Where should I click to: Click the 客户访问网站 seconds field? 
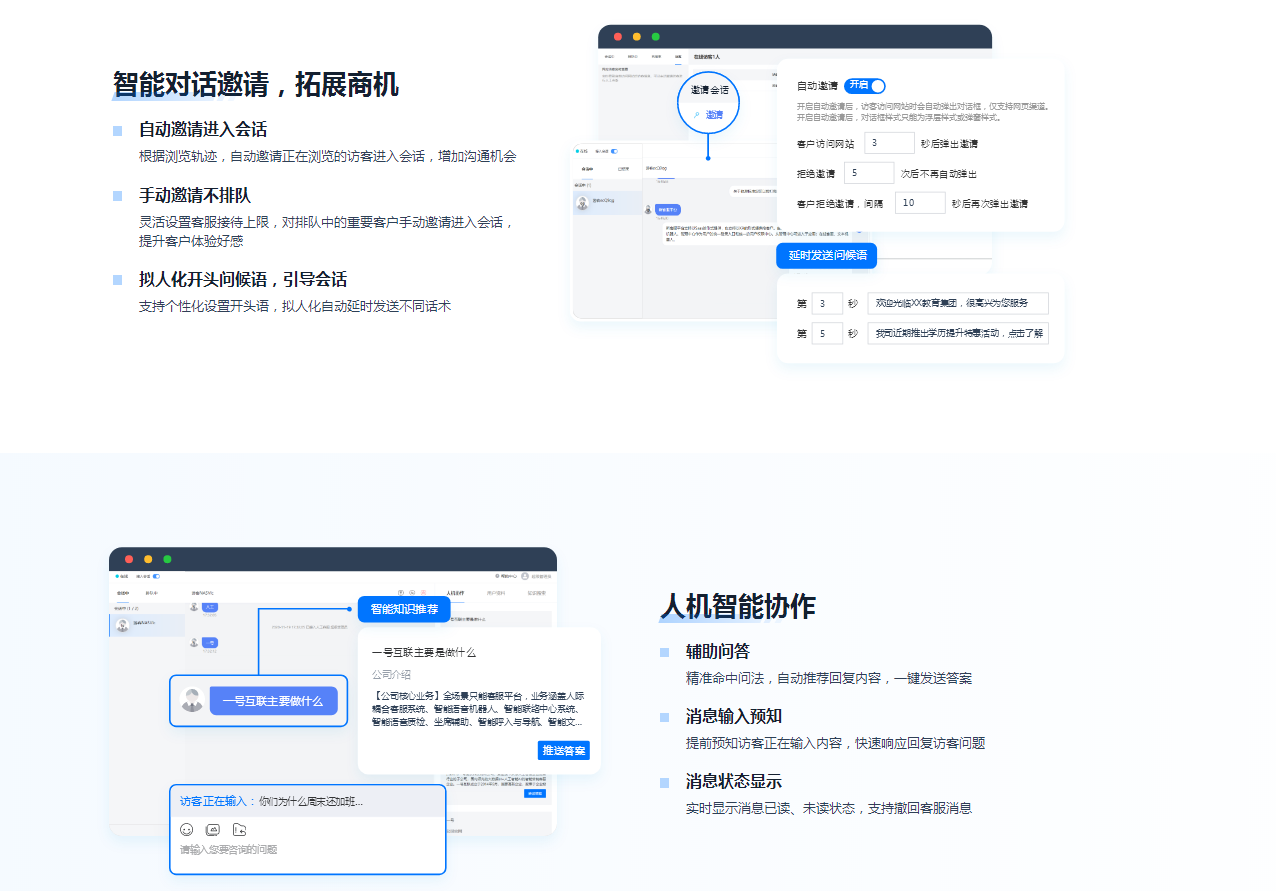[889, 143]
